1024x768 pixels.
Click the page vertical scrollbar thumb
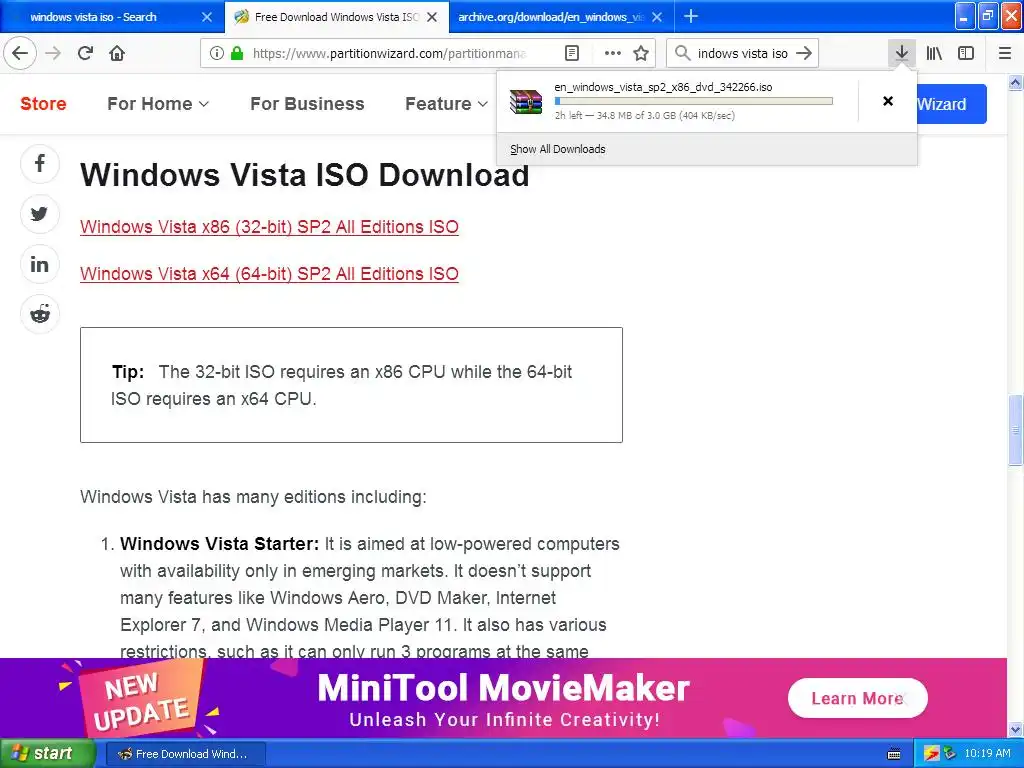pos(1015,430)
